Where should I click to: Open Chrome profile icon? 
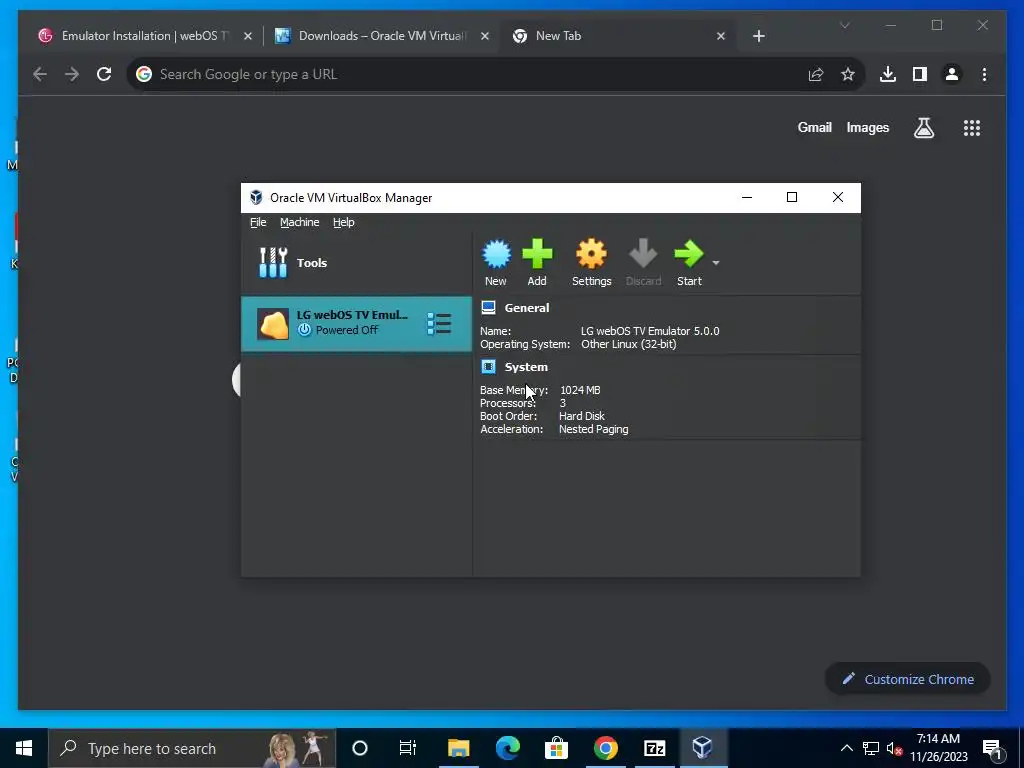952,74
